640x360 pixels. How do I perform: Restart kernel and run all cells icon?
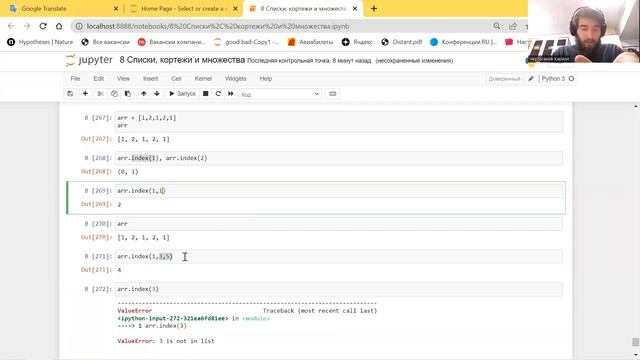tap(231, 94)
